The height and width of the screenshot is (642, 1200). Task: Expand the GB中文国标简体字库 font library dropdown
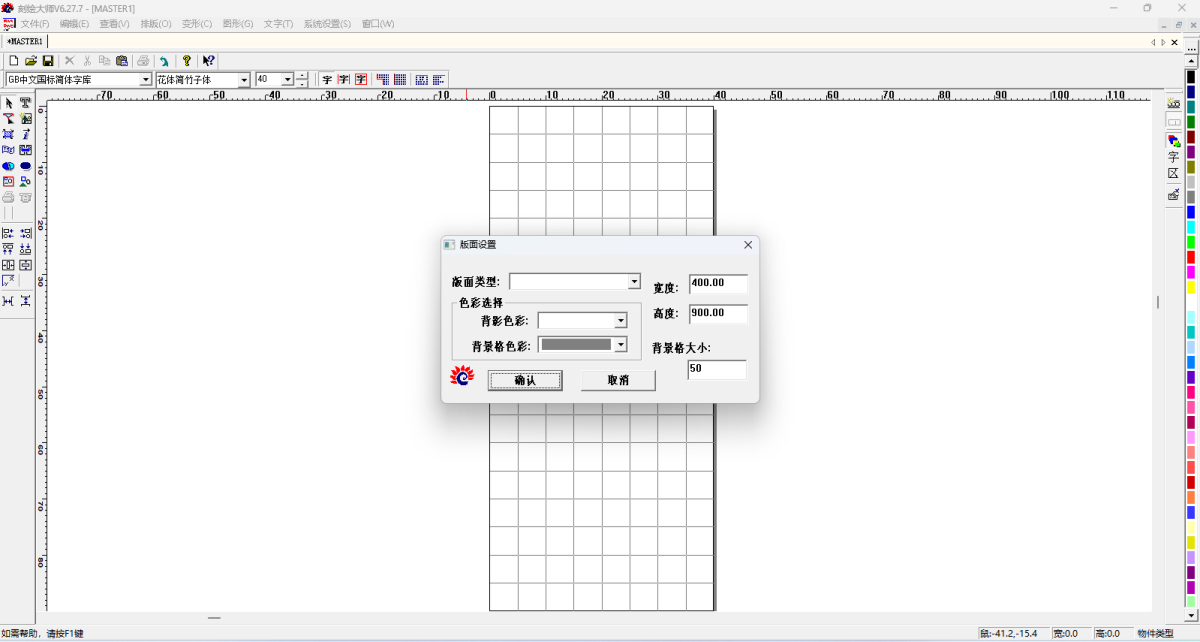pyautogui.click(x=145, y=80)
